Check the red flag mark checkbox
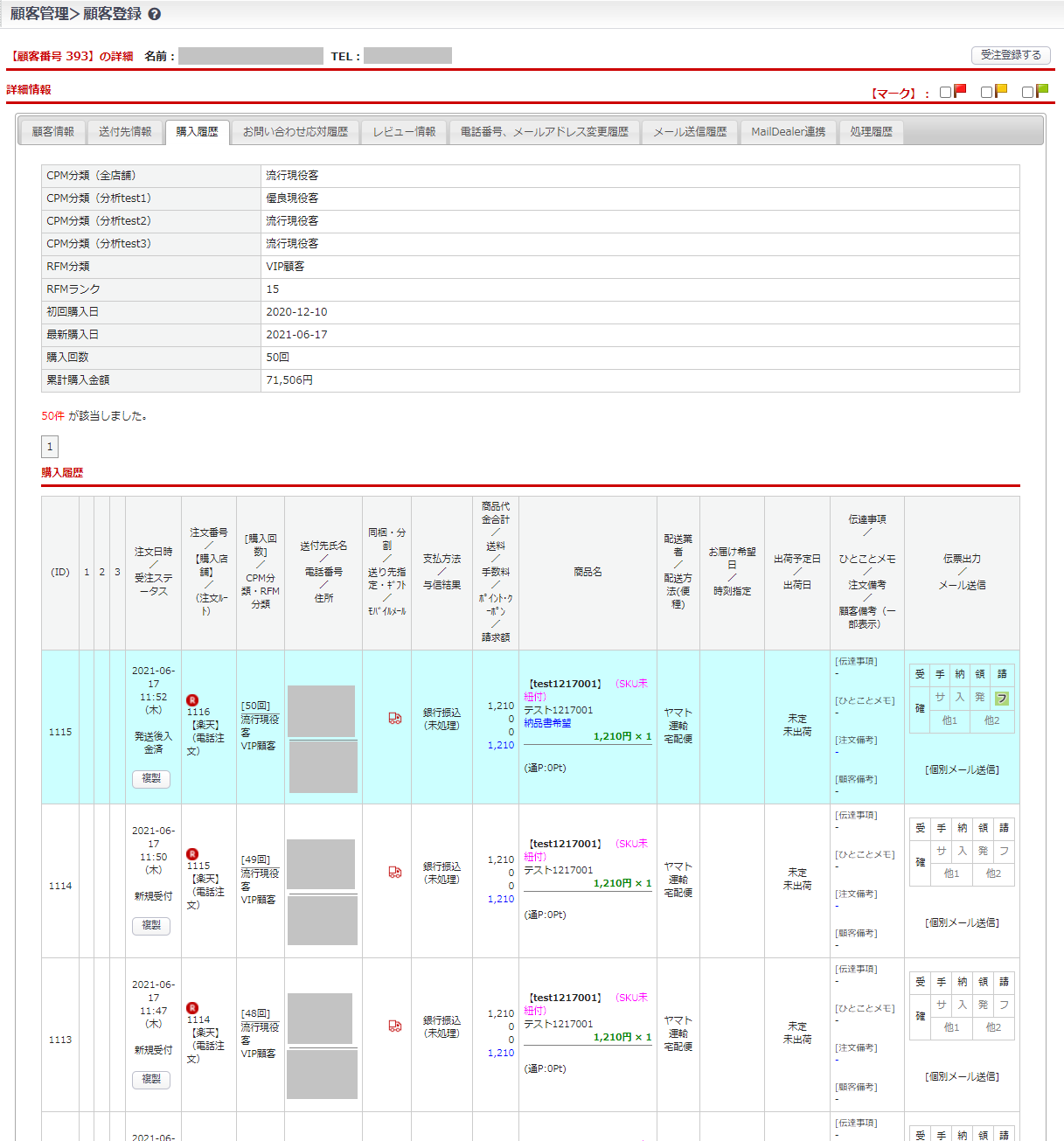Image resolution: width=1064 pixels, height=1141 pixels. [x=945, y=92]
